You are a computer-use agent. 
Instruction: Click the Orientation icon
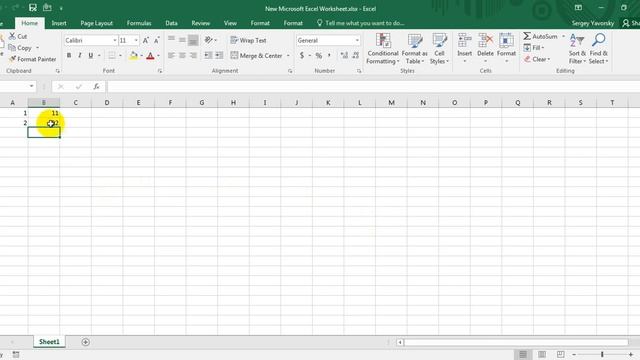209,40
